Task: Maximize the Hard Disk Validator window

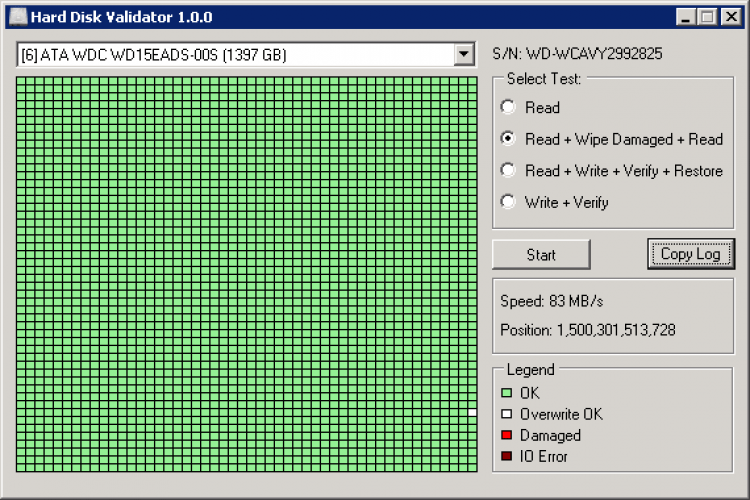Action: [707, 17]
